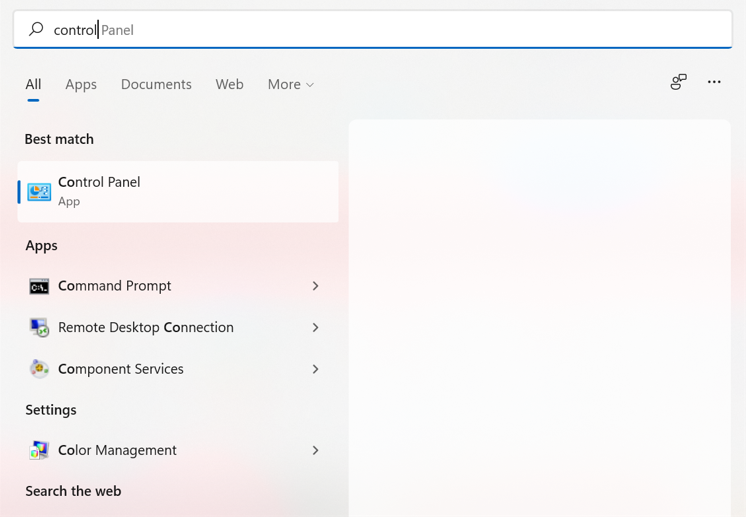Click the Control Panel app icon
The height and width of the screenshot is (520, 746).
point(39,192)
